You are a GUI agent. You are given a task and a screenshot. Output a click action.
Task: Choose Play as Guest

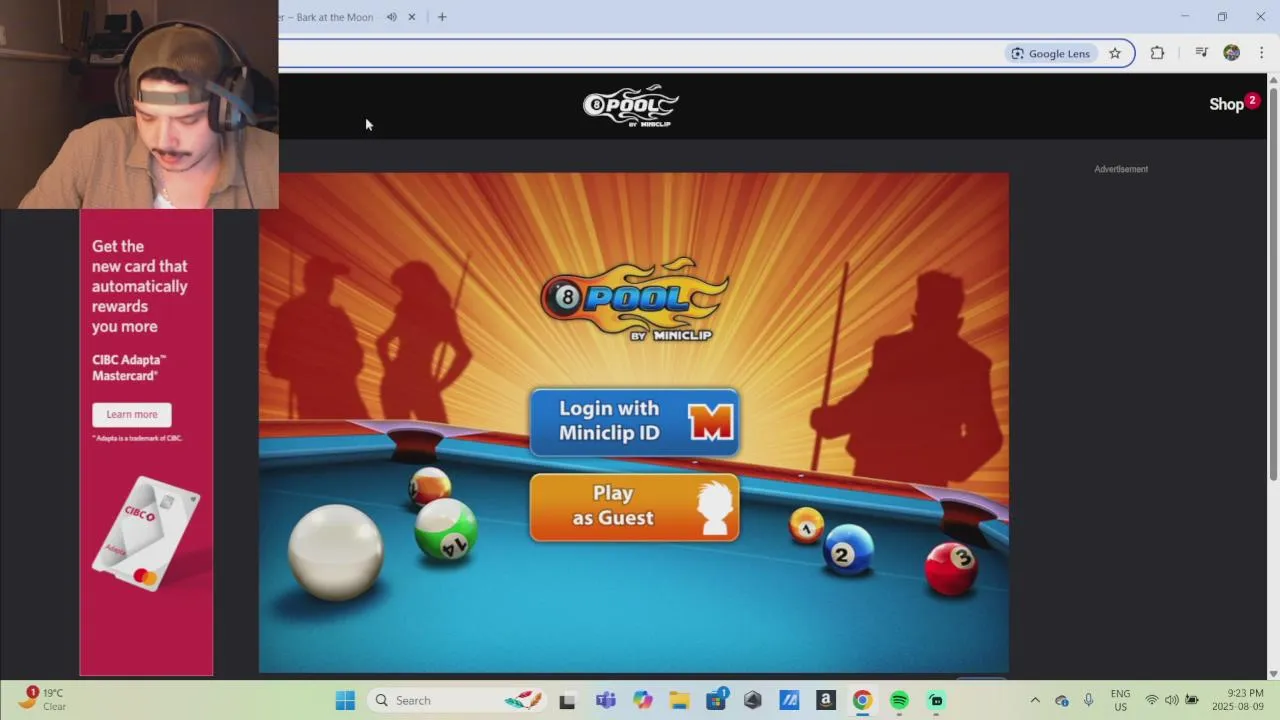(x=634, y=507)
